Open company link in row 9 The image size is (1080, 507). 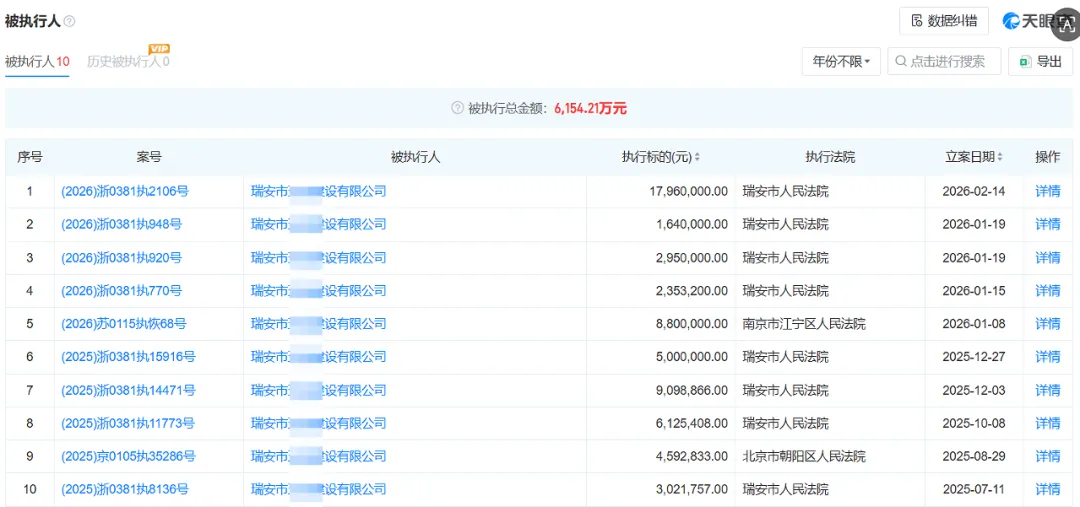tap(319, 456)
